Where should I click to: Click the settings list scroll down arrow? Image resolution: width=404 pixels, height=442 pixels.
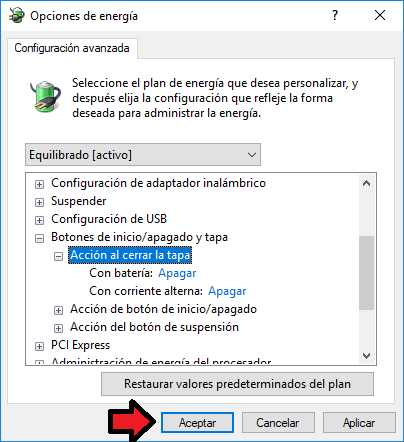pyautogui.click(x=366, y=356)
